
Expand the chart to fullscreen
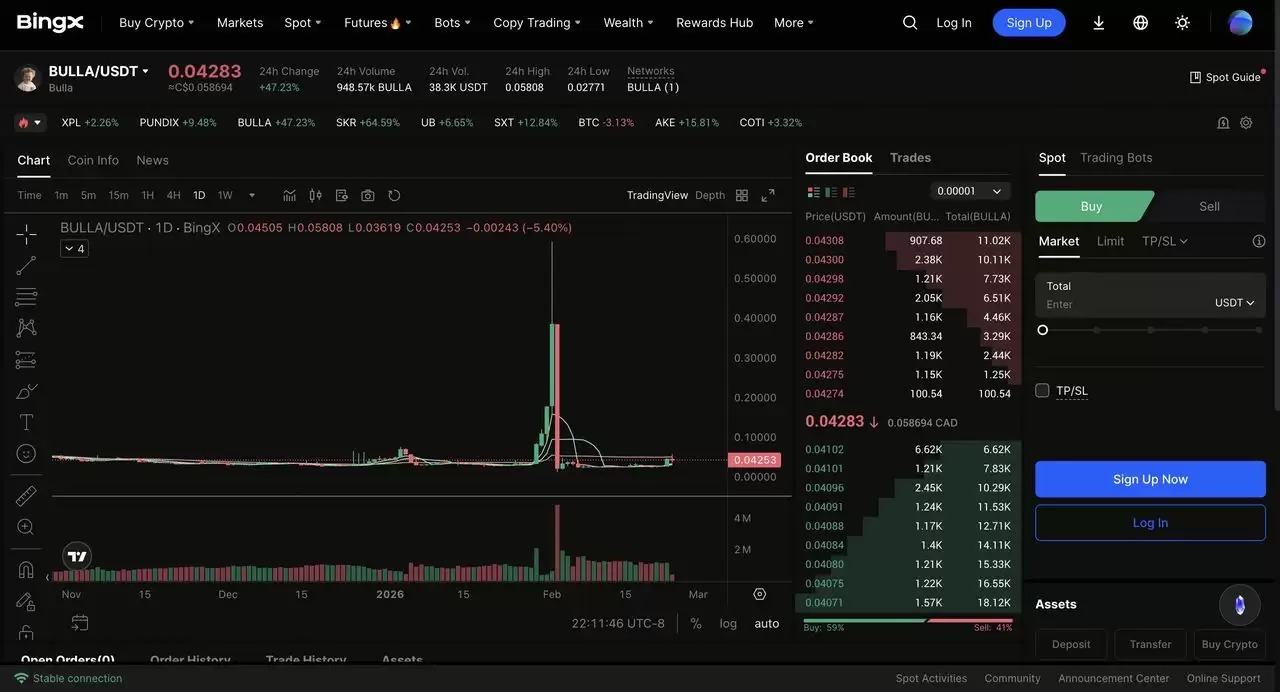768,195
